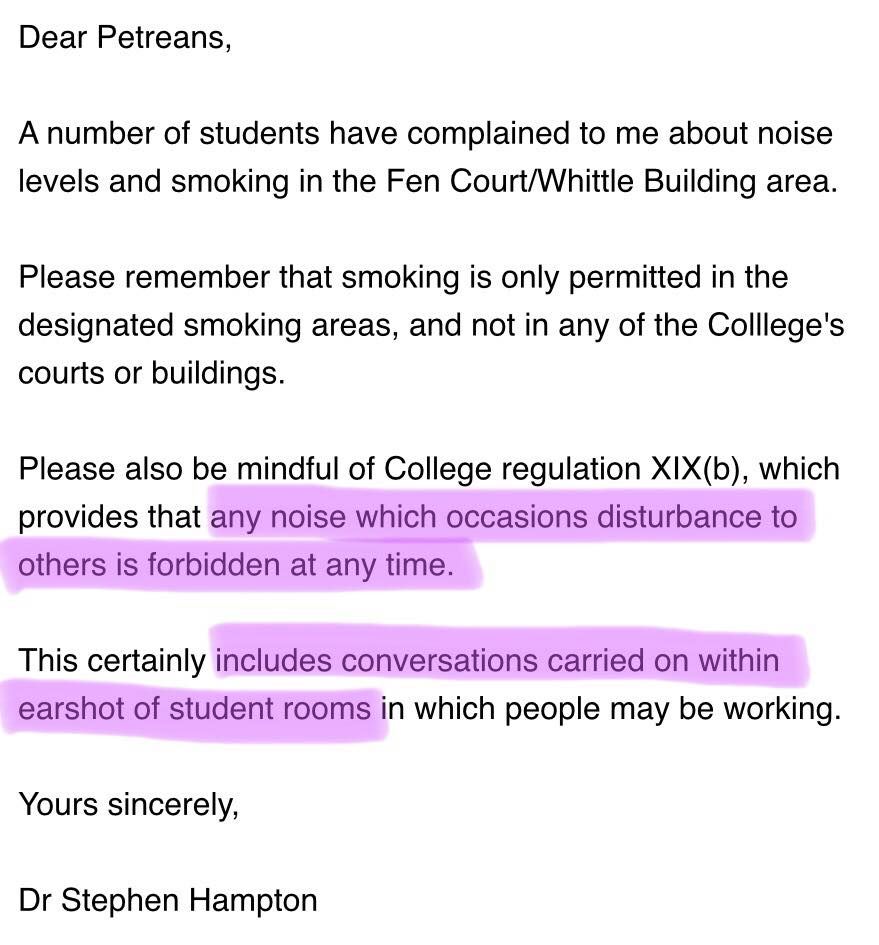The height and width of the screenshot is (945, 879).
Task: Select 'Fen Court/Whittle Building' text
Action: [570, 181]
